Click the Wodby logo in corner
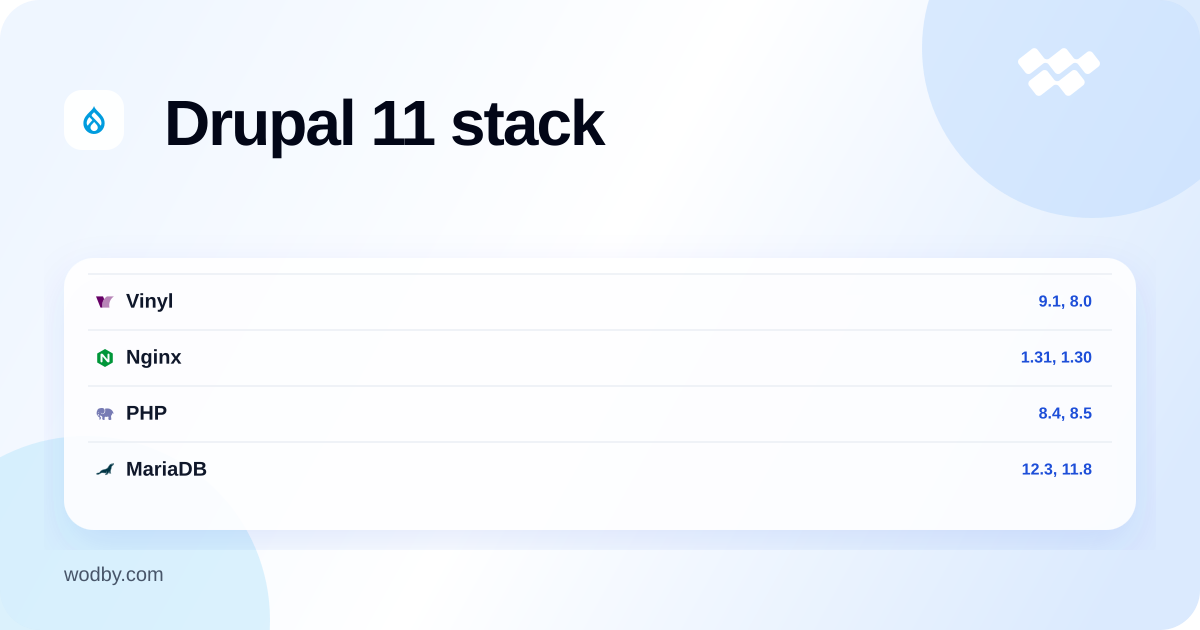1200x630 pixels. click(1059, 72)
